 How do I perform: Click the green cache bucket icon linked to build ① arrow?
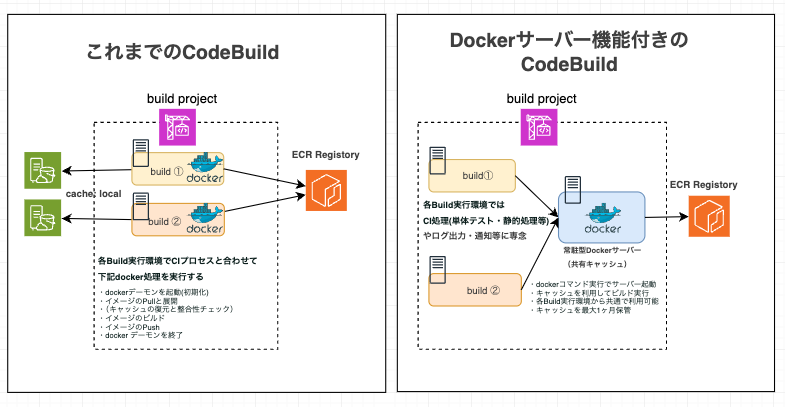pyautogui.click(x=43, y=170)
